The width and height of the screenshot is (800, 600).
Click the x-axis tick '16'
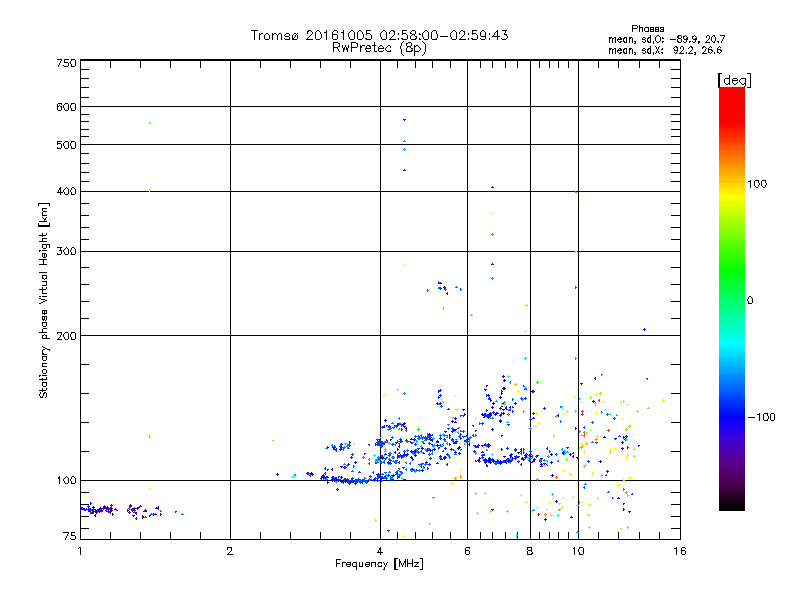680,551
